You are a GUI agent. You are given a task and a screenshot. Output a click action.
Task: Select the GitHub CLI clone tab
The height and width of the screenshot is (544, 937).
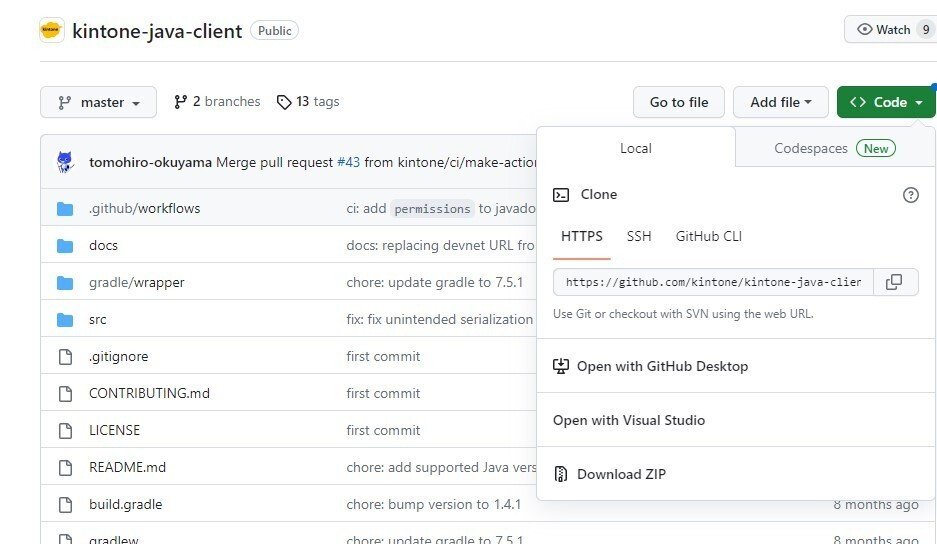tap(709, 236)
